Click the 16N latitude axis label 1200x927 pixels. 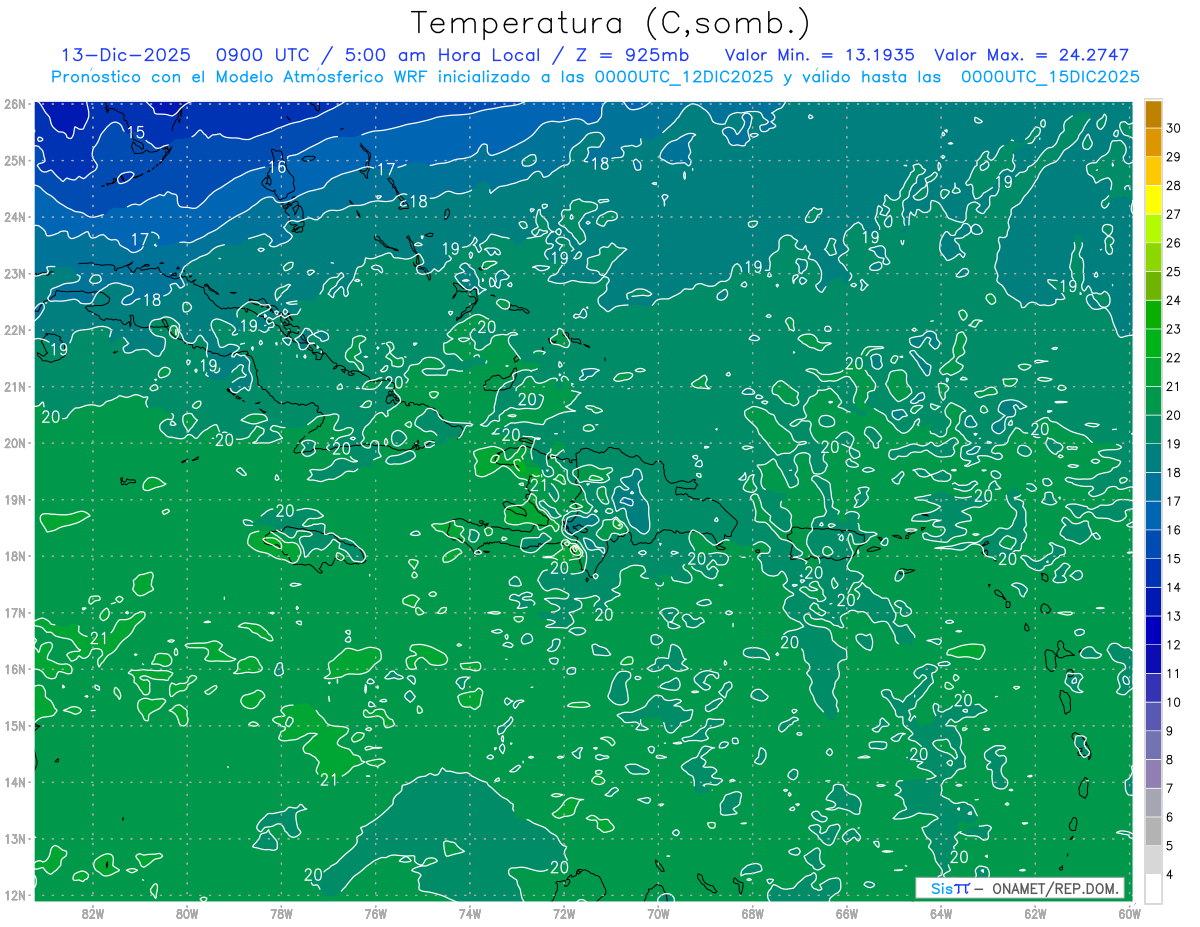point(14,669)
